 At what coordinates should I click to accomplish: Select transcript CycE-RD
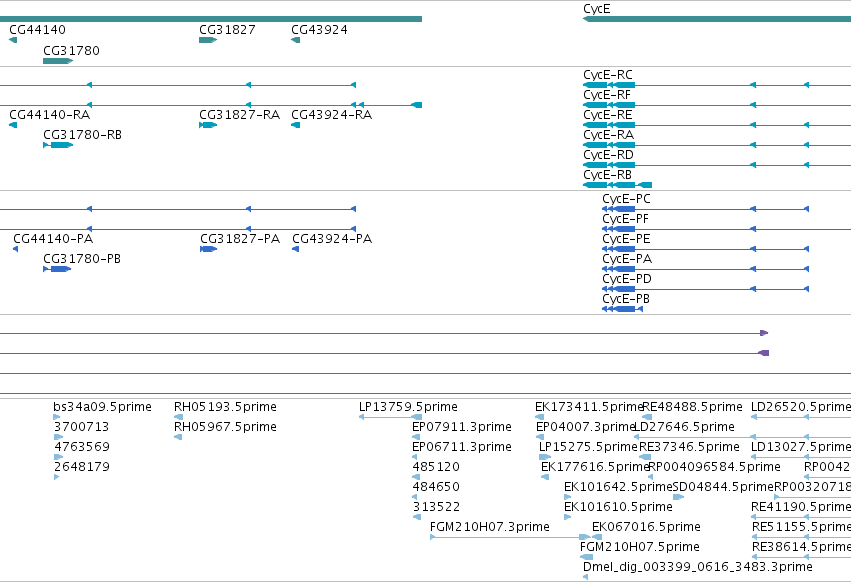[x=608, y=155]
